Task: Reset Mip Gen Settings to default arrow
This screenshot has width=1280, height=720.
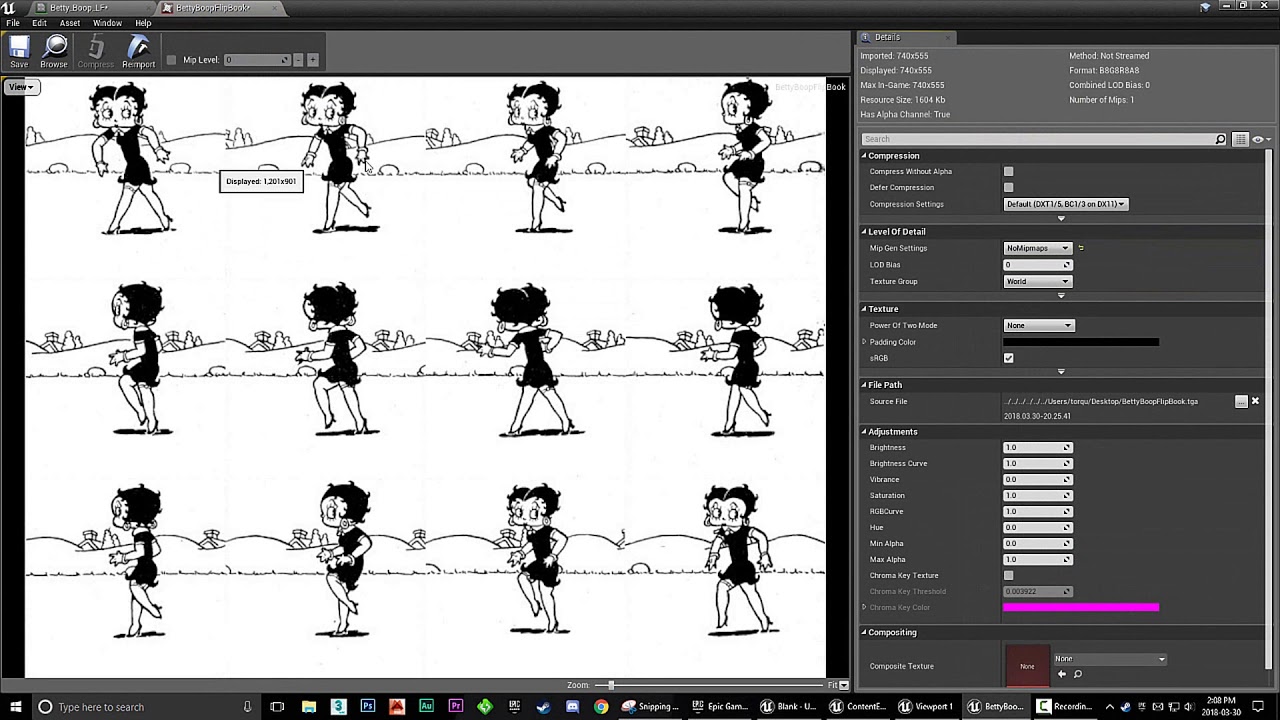Action: click(1081, 248)
